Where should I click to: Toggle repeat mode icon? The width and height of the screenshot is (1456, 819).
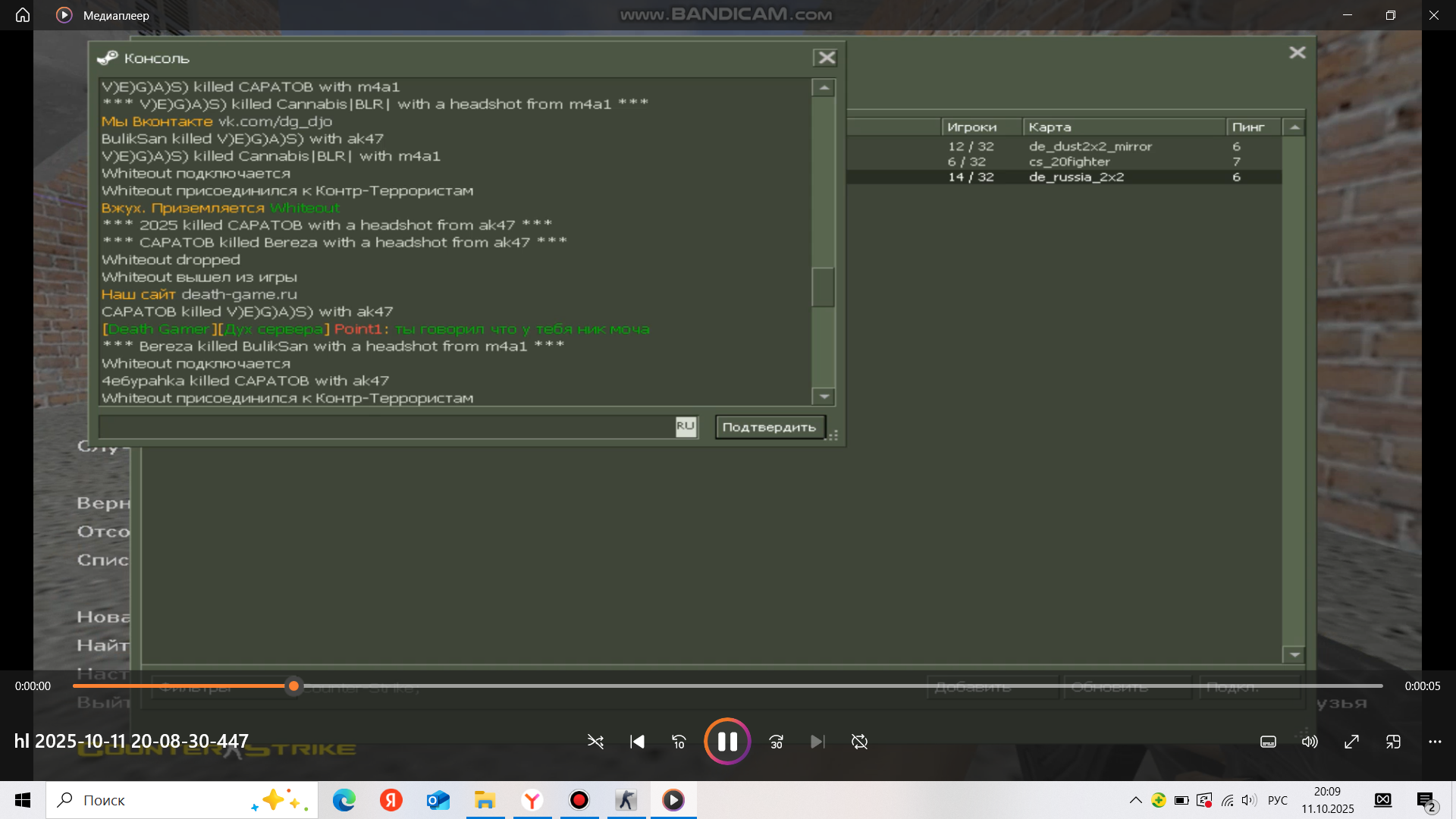click(x=859, y=742)
